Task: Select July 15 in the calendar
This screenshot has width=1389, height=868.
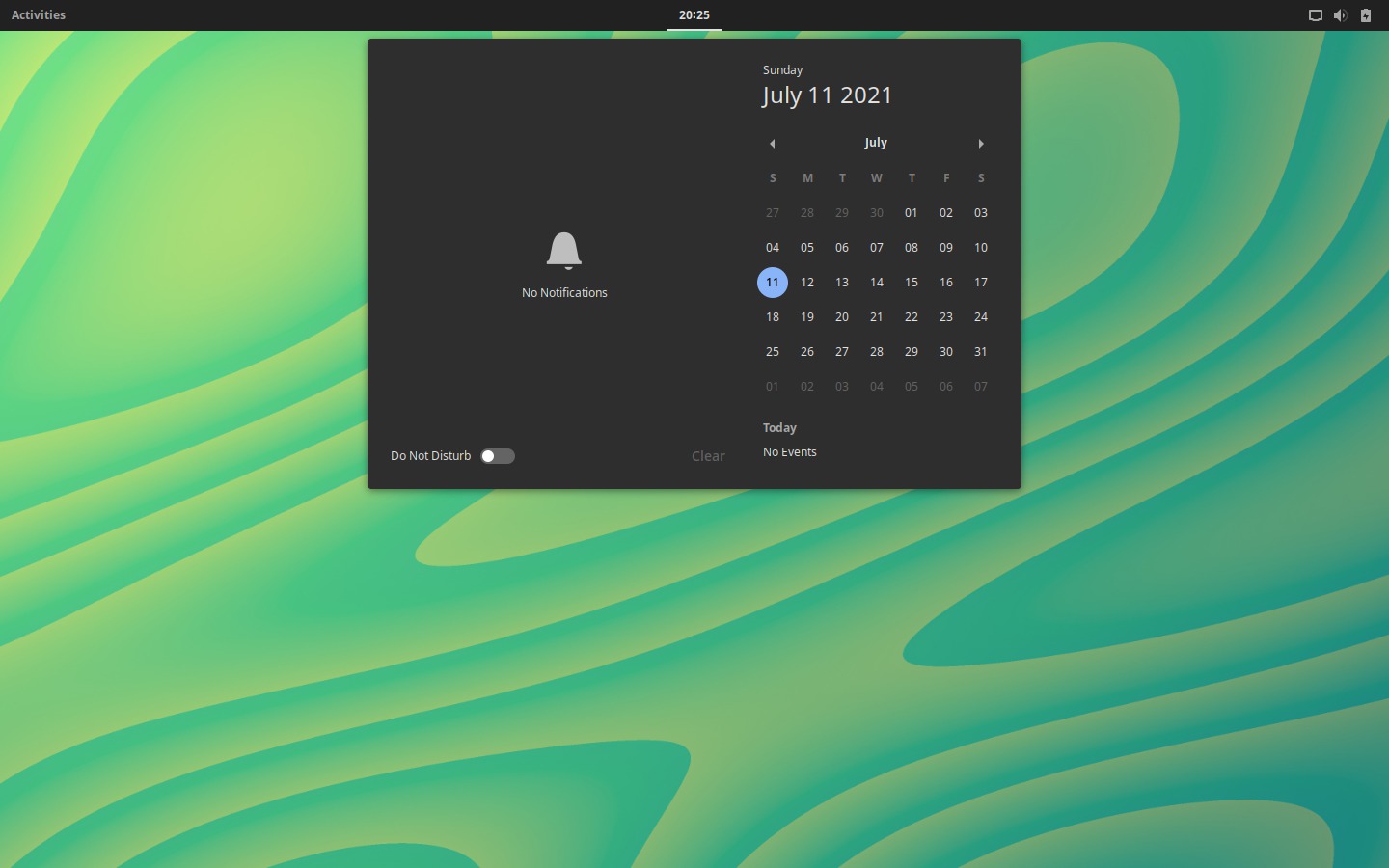Action: click(x=912, y=283)
